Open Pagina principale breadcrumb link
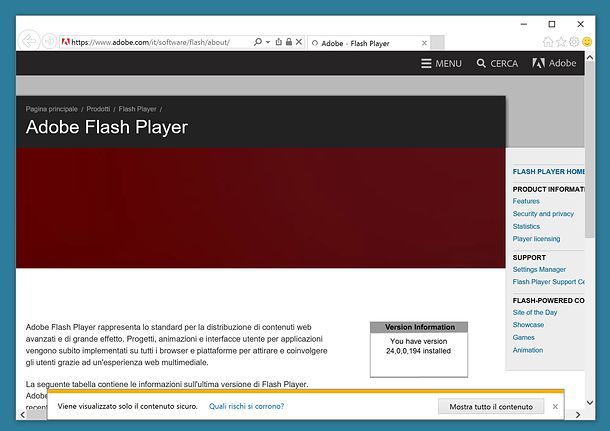This screenshot has height=431, width=610. 52,109
